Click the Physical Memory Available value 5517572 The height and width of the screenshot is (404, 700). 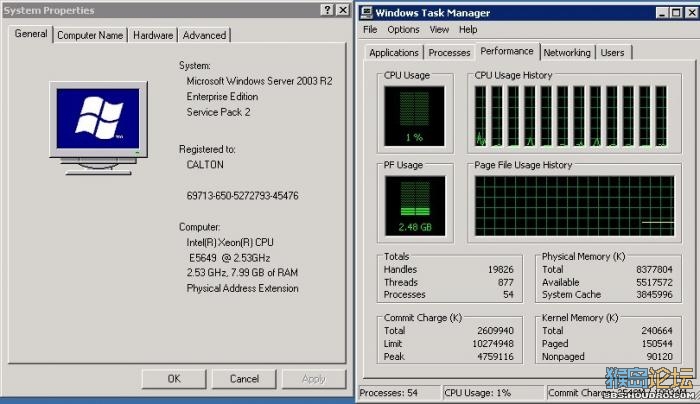coord(654,283)
